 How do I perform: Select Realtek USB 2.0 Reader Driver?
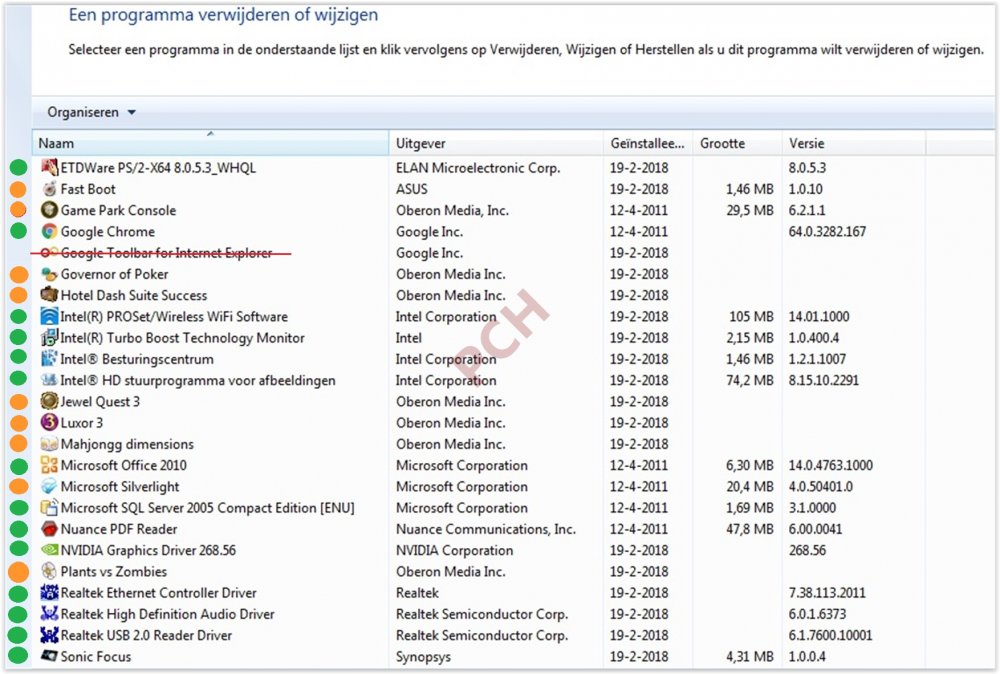pos(146,635)
